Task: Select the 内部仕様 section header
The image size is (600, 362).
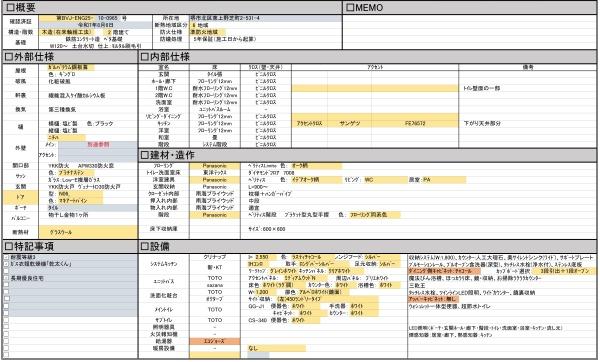Action: (x=367, y=57)
